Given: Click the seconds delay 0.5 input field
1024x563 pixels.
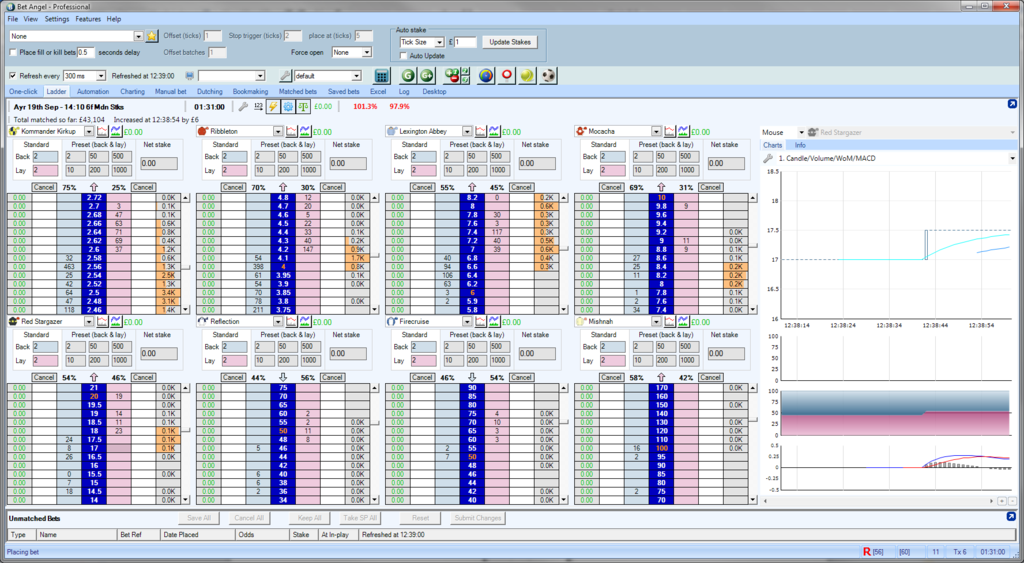Looking at the screenshot, I should coord(86,52).
